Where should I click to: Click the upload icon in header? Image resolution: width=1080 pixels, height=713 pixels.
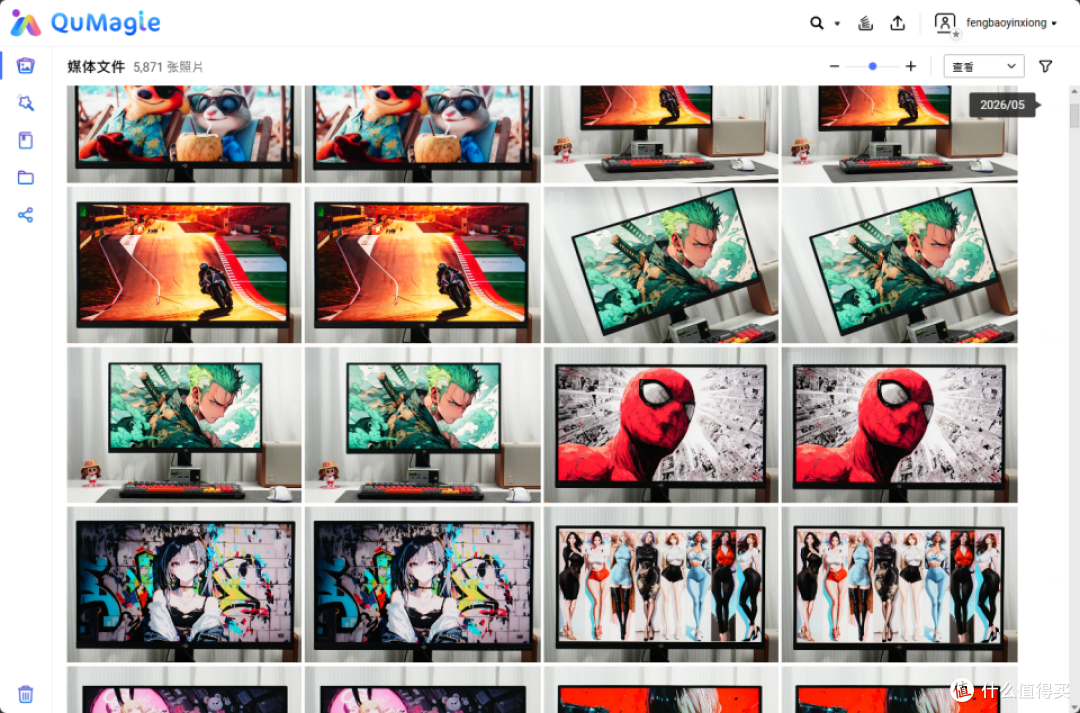point(897,23)
